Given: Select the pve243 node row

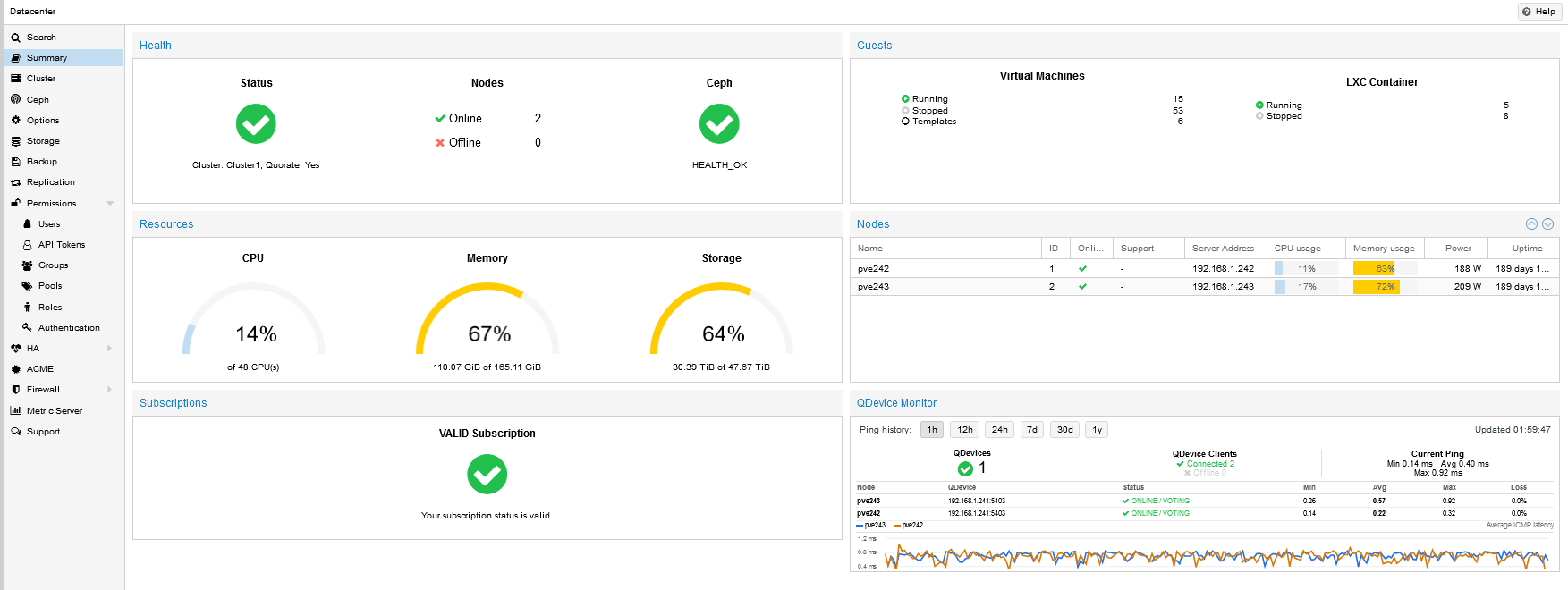Looking at the screenshot, I should point(1204,287).
